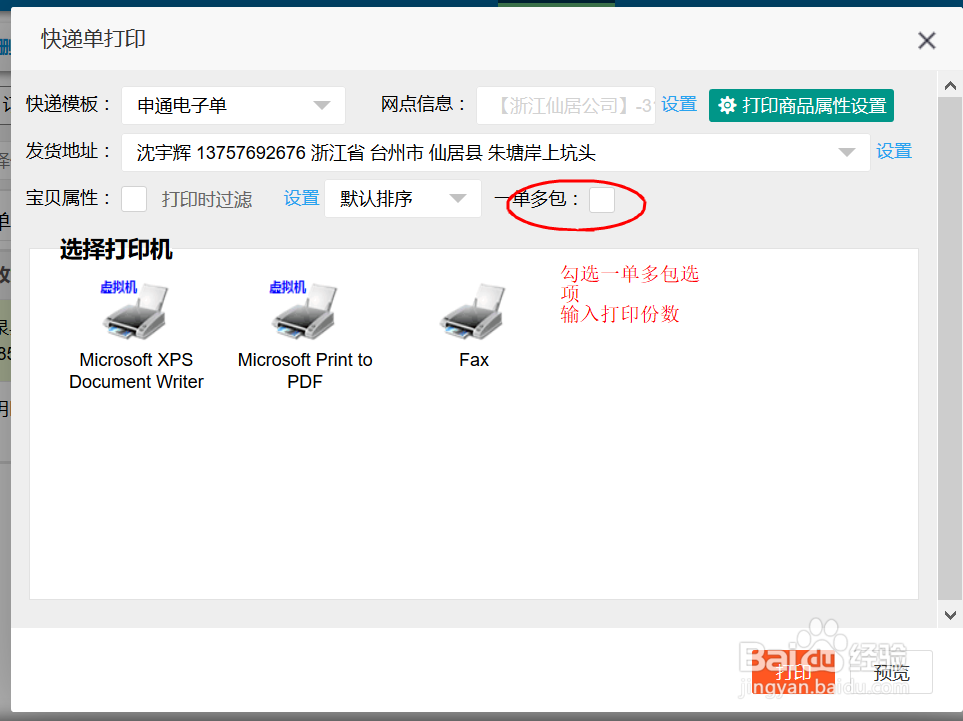Click the scrollbar down arrow
The image size is (963, 721).
click(x=950, y=615)
